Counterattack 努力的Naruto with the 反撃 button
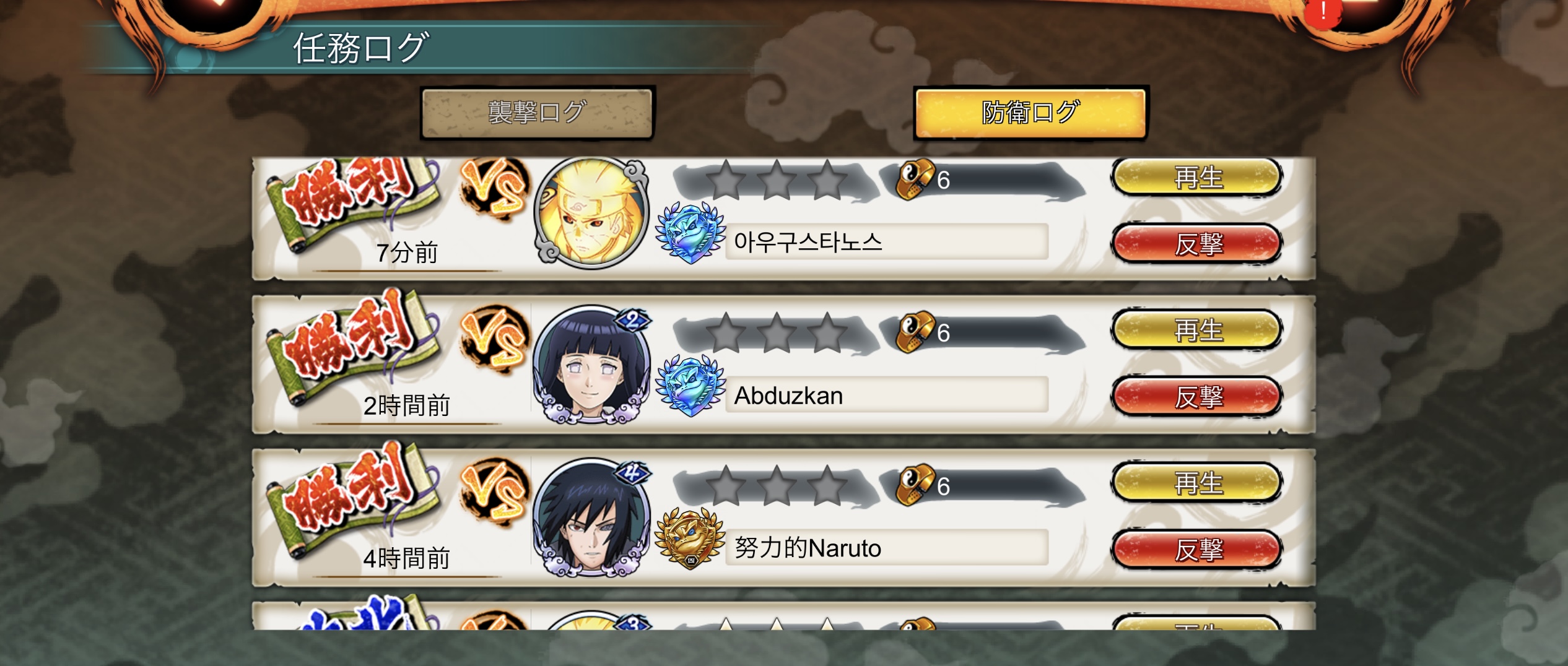Screen dimensions: 1568x666 [x=1197, y=549]
